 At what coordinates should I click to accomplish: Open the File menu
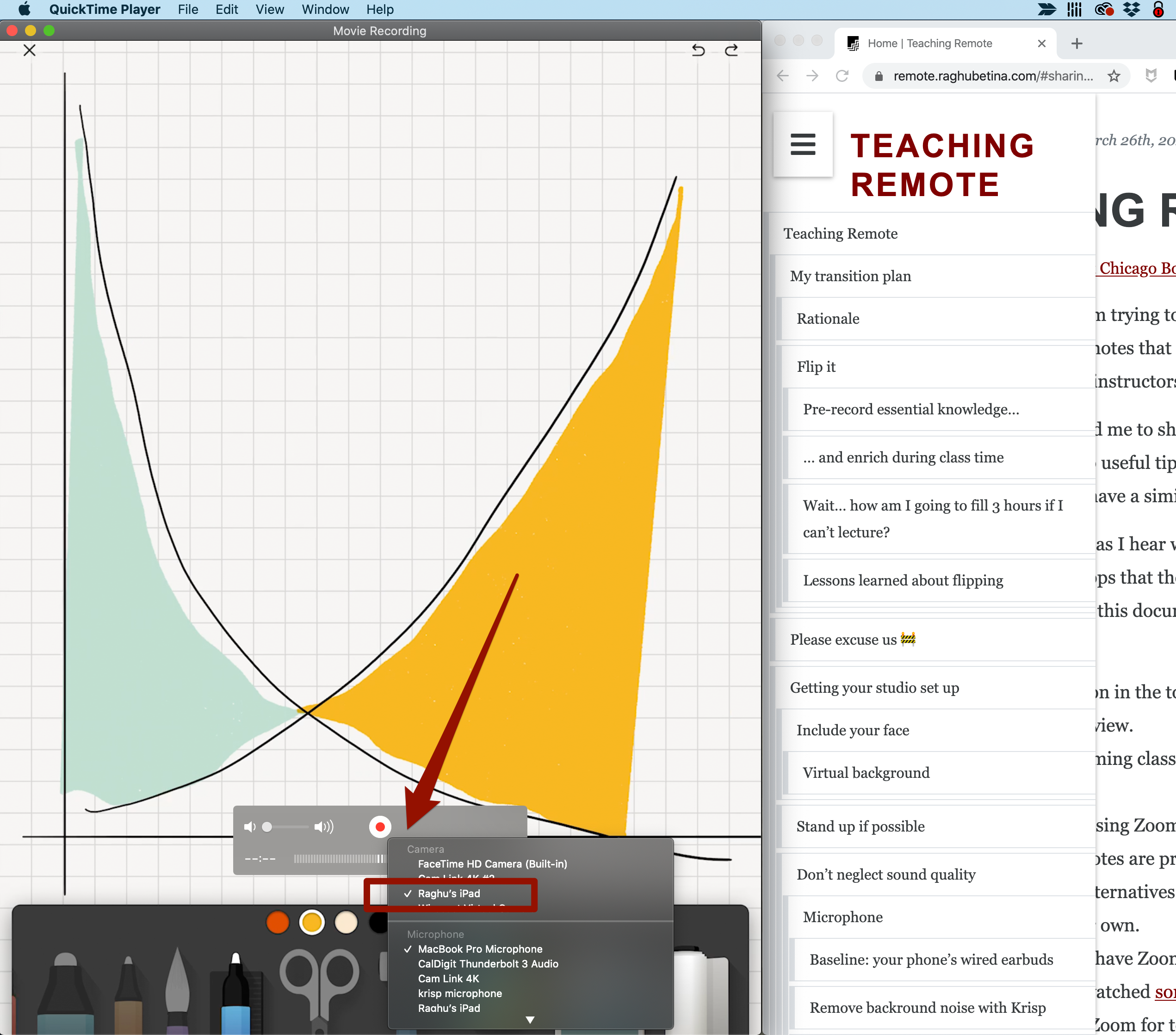187,9
